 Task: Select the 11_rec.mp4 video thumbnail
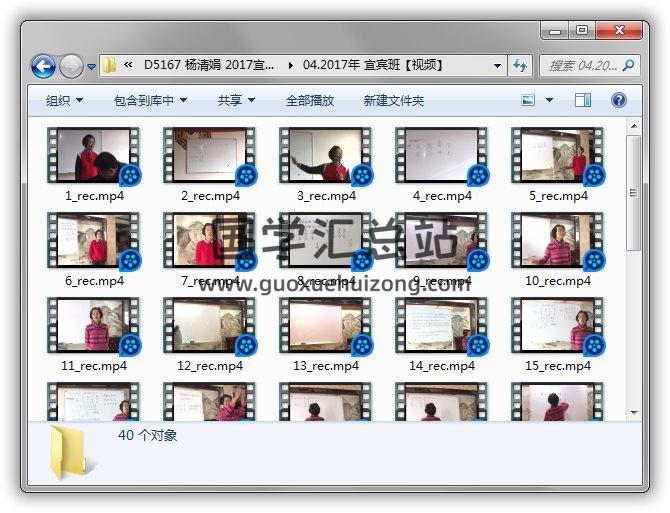pos(94,325)
